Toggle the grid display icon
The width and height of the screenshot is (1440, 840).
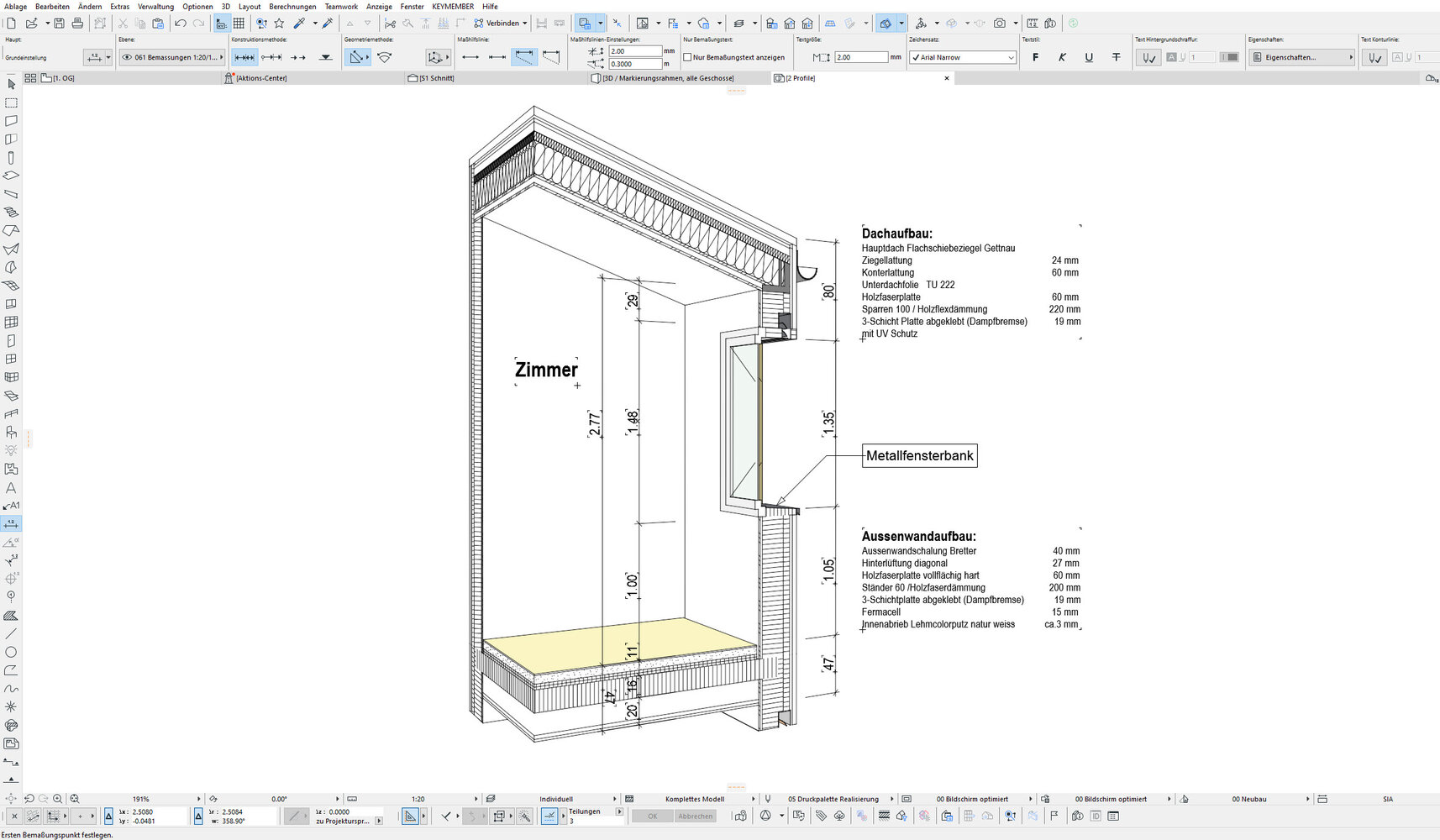[239, 24]
